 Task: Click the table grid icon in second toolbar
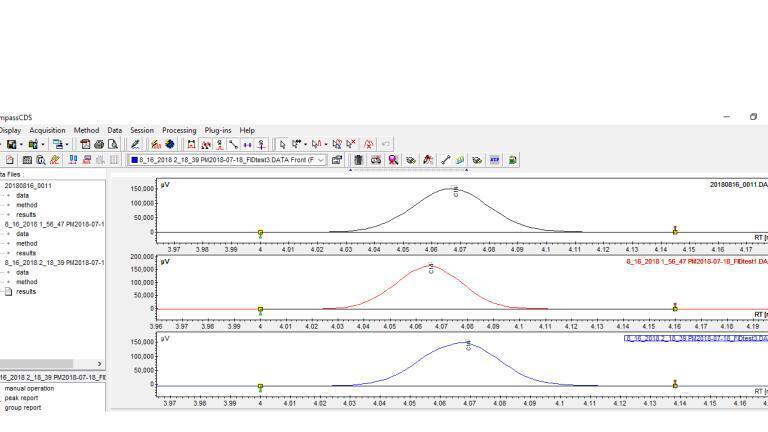click(x=27, y=160)
